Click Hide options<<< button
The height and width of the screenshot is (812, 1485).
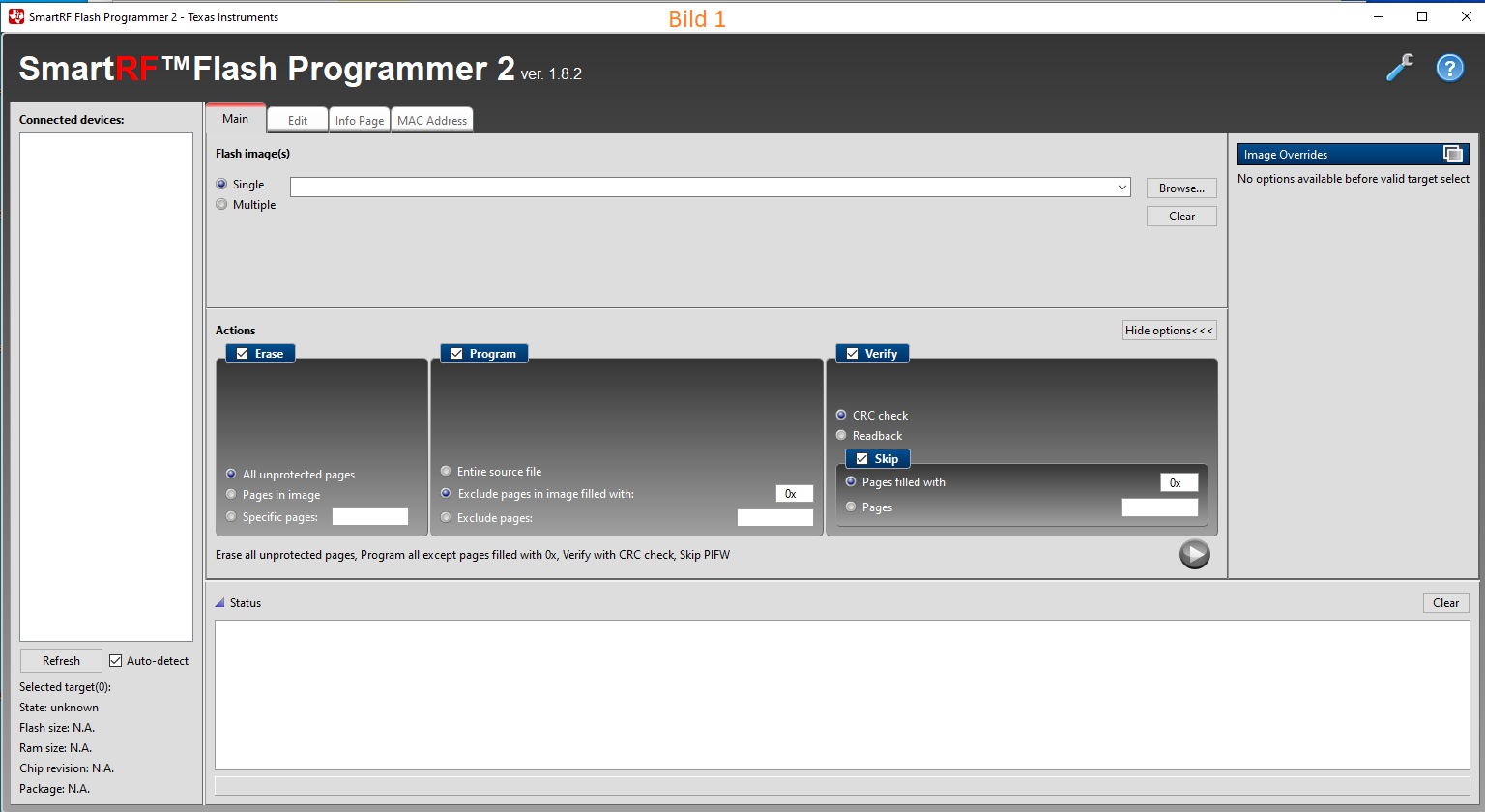click(x=1169, y=331)
